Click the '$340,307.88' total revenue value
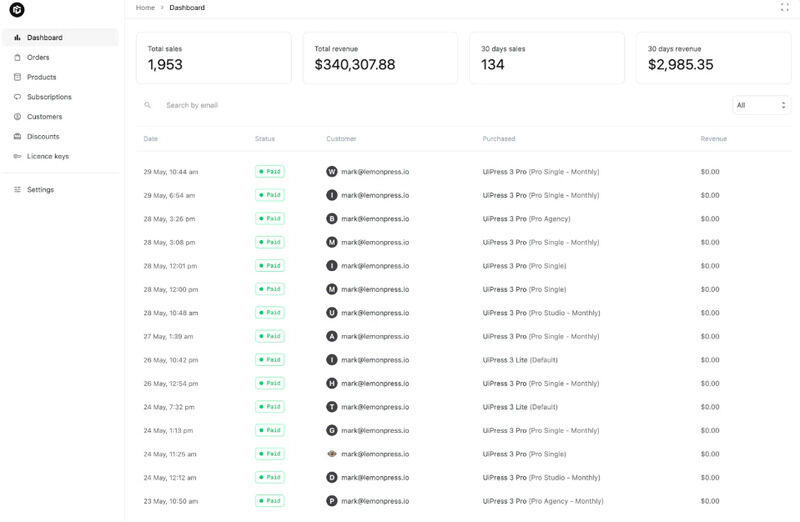Image resolution: width=800 pixels, height=522 pixels. [x=355, y=65]
